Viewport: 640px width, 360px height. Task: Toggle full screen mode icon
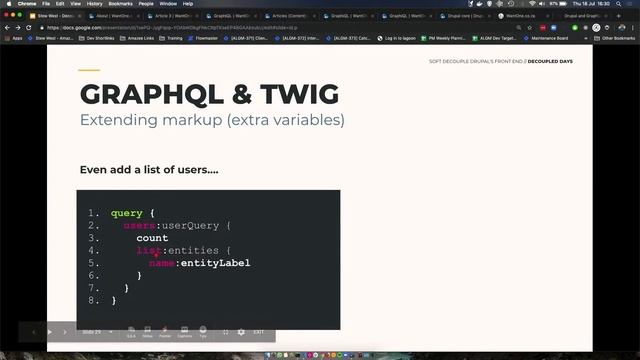coord(226,332)
